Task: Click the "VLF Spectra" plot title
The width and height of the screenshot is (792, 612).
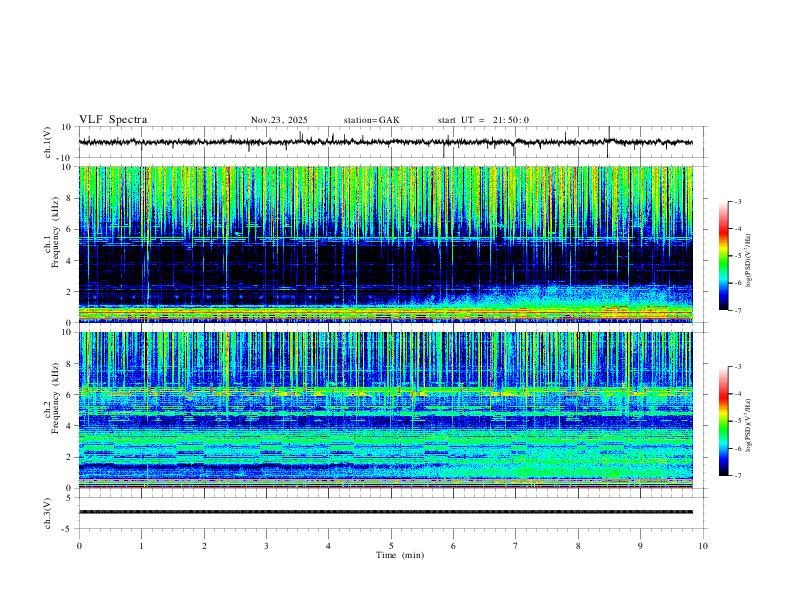Action: [x=113, y=120]
